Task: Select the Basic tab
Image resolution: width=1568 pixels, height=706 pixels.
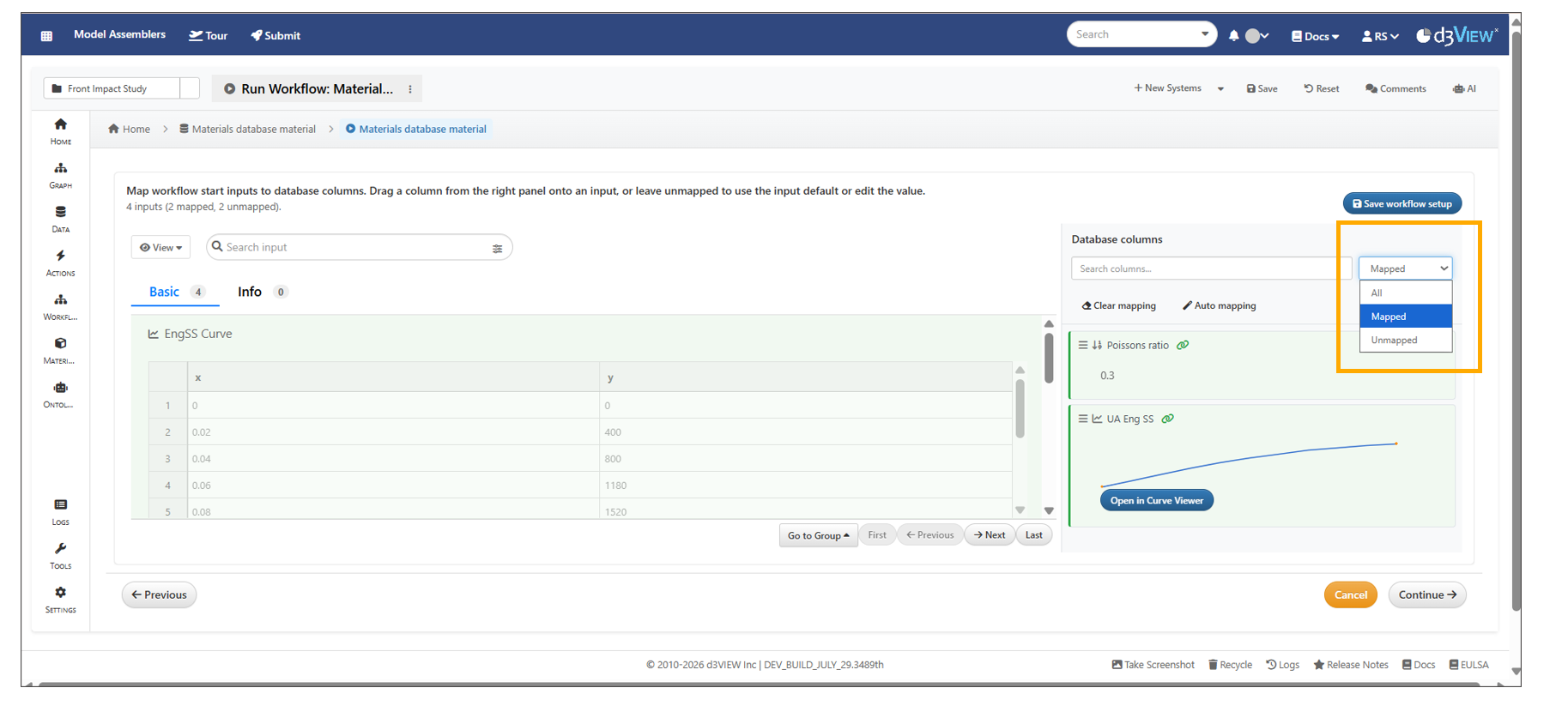Action: (164, 292)
